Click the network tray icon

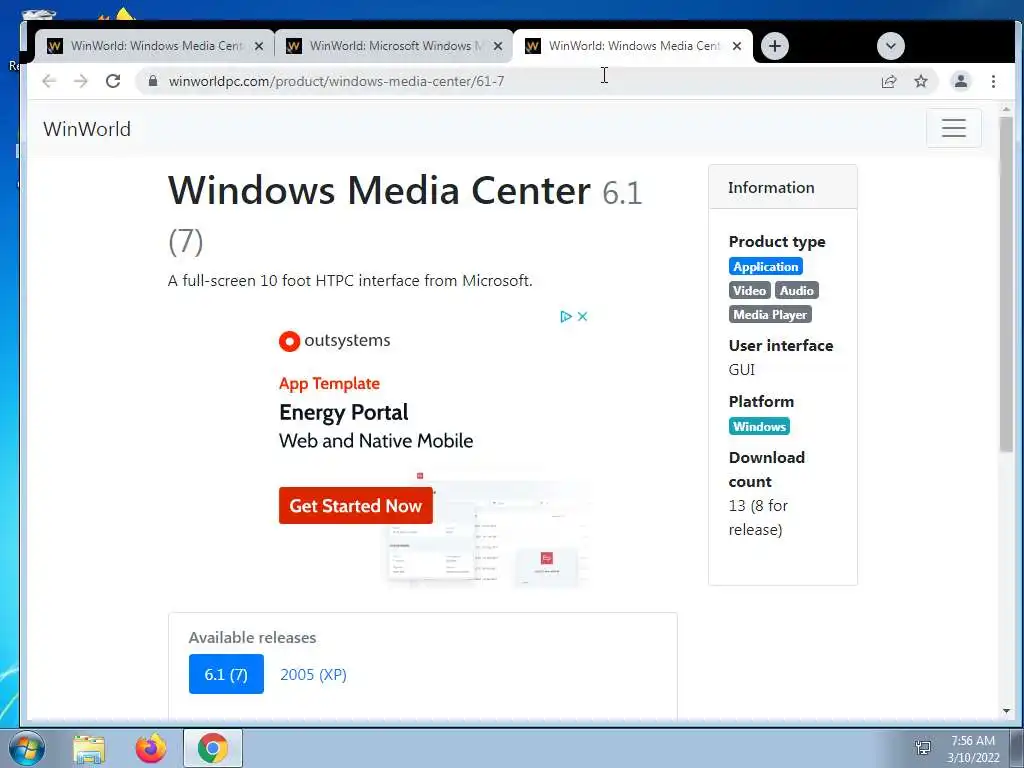click(x=923, y=748)
